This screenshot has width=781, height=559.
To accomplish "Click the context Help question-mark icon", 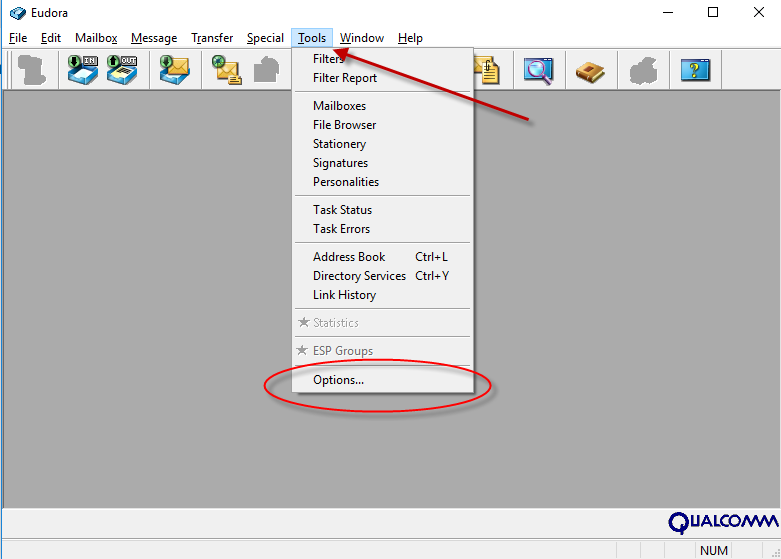I will click(x=695, y=70).
